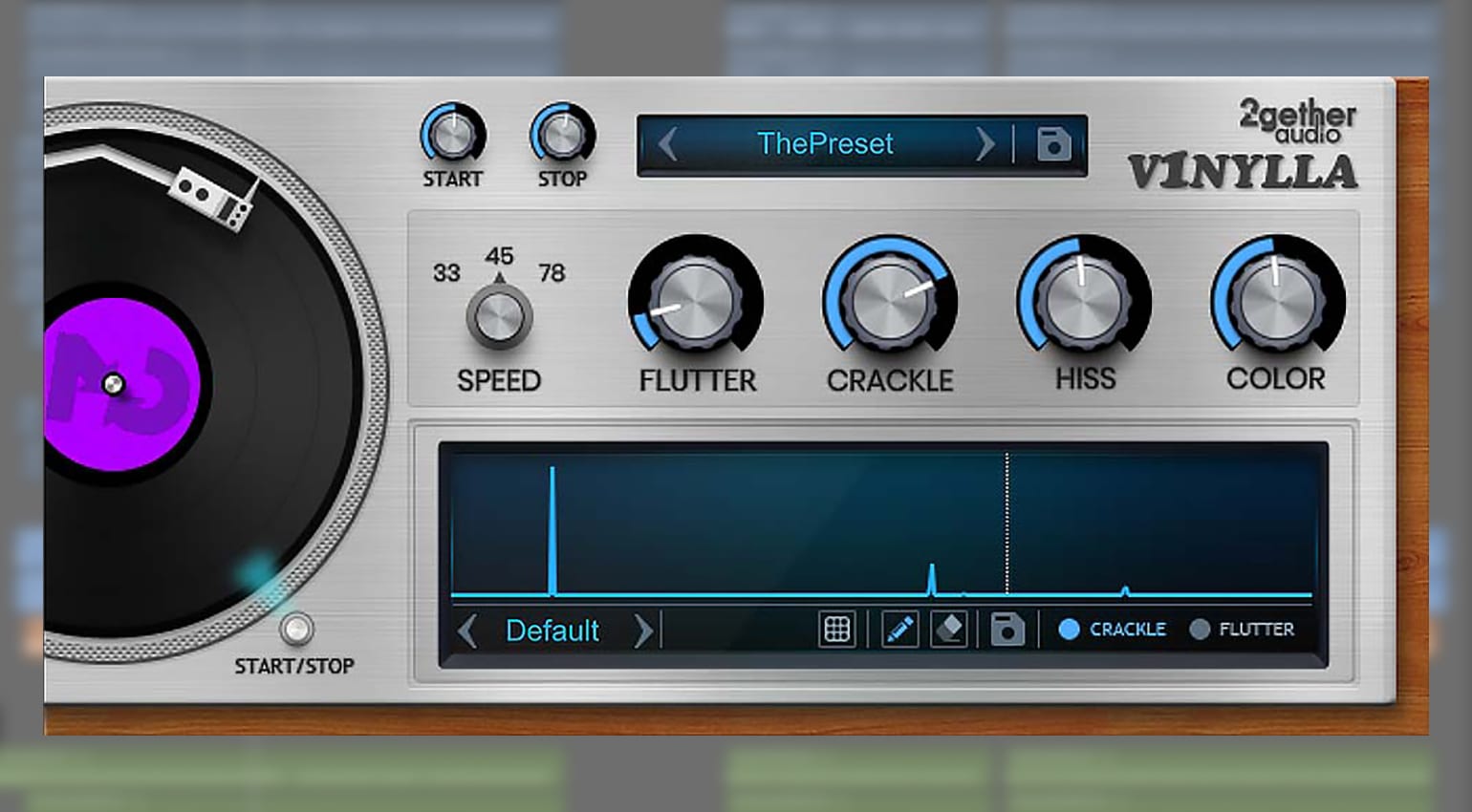Select the CRACKLE radio option
1472x812 pixels.
1070,630
